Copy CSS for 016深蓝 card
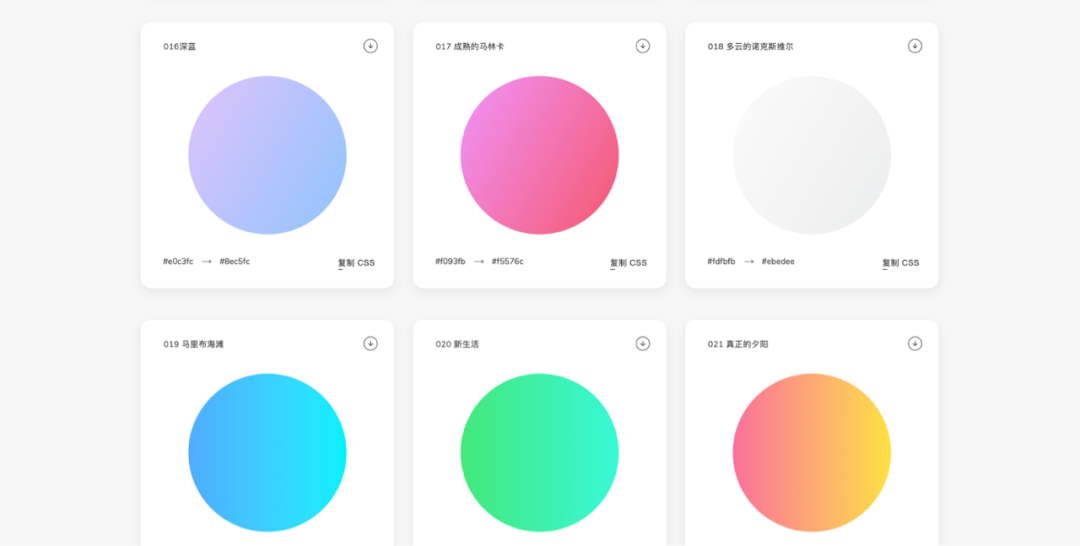The width and height of the screenshot is (1080, 546). (x=356, y=263)
